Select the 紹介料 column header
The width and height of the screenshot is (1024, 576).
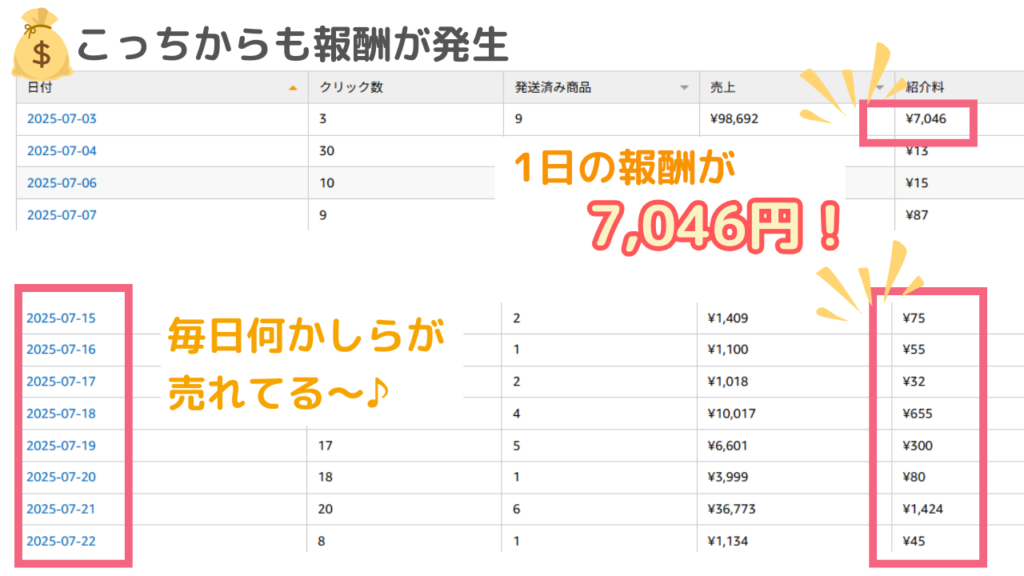pos(924,87)
